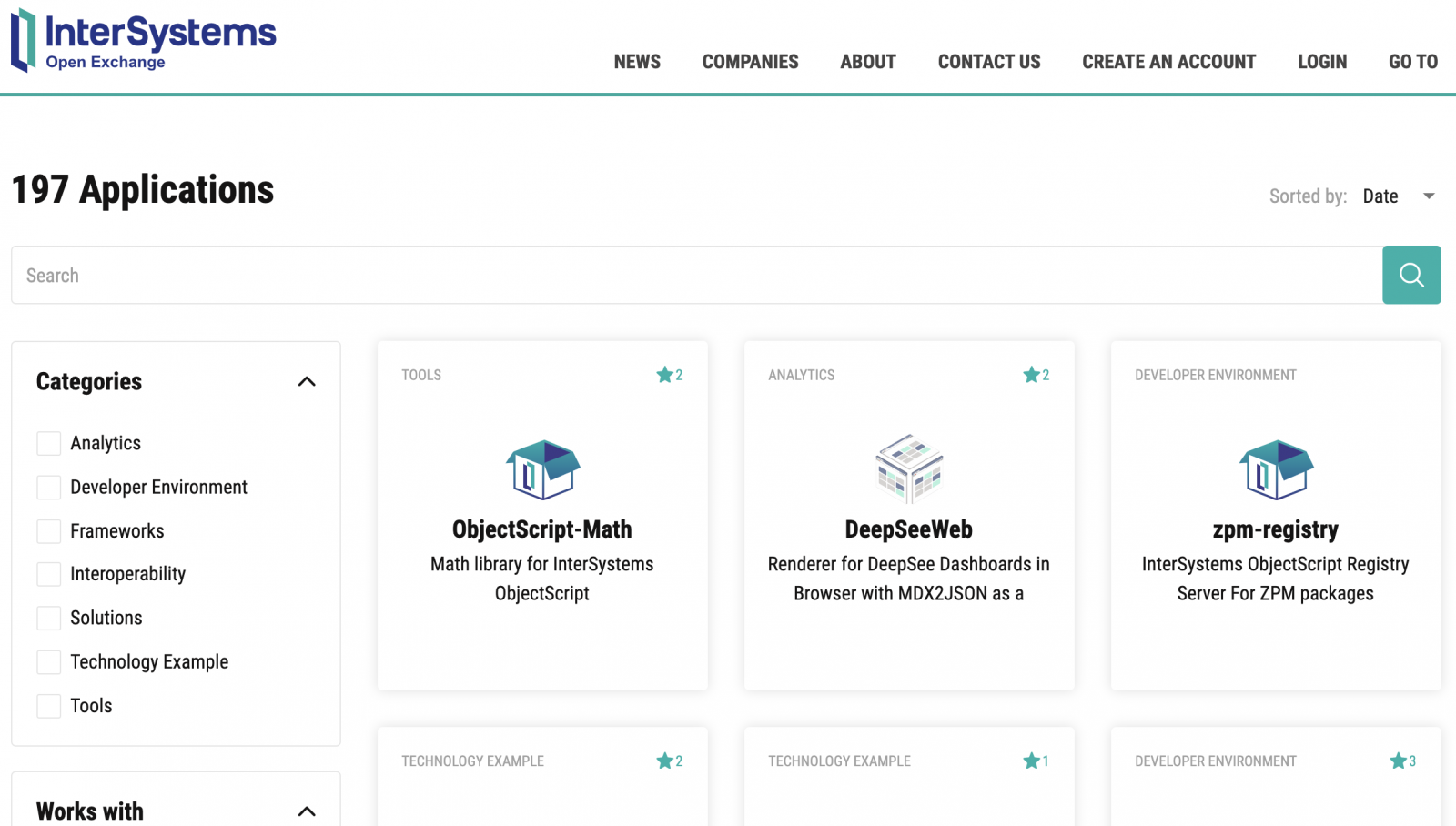The width and height of the screenshot is (1456, 826).
Task: Click DEVELOPER ENVIRONMENT tag on zpm-registry card
Action: tap(1216, 375)
